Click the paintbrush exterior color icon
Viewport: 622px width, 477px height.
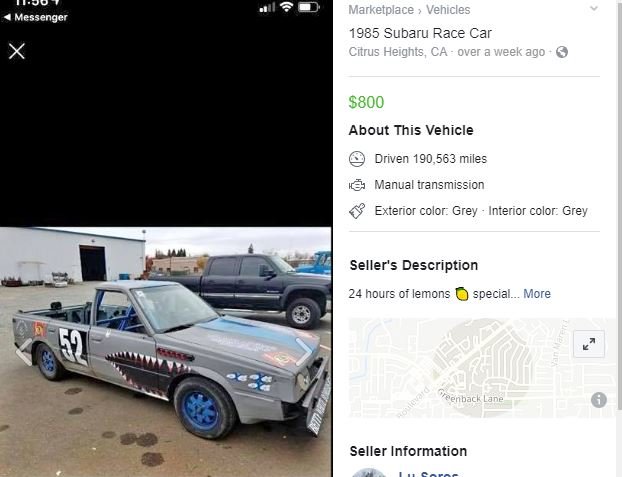coord(357,211)
